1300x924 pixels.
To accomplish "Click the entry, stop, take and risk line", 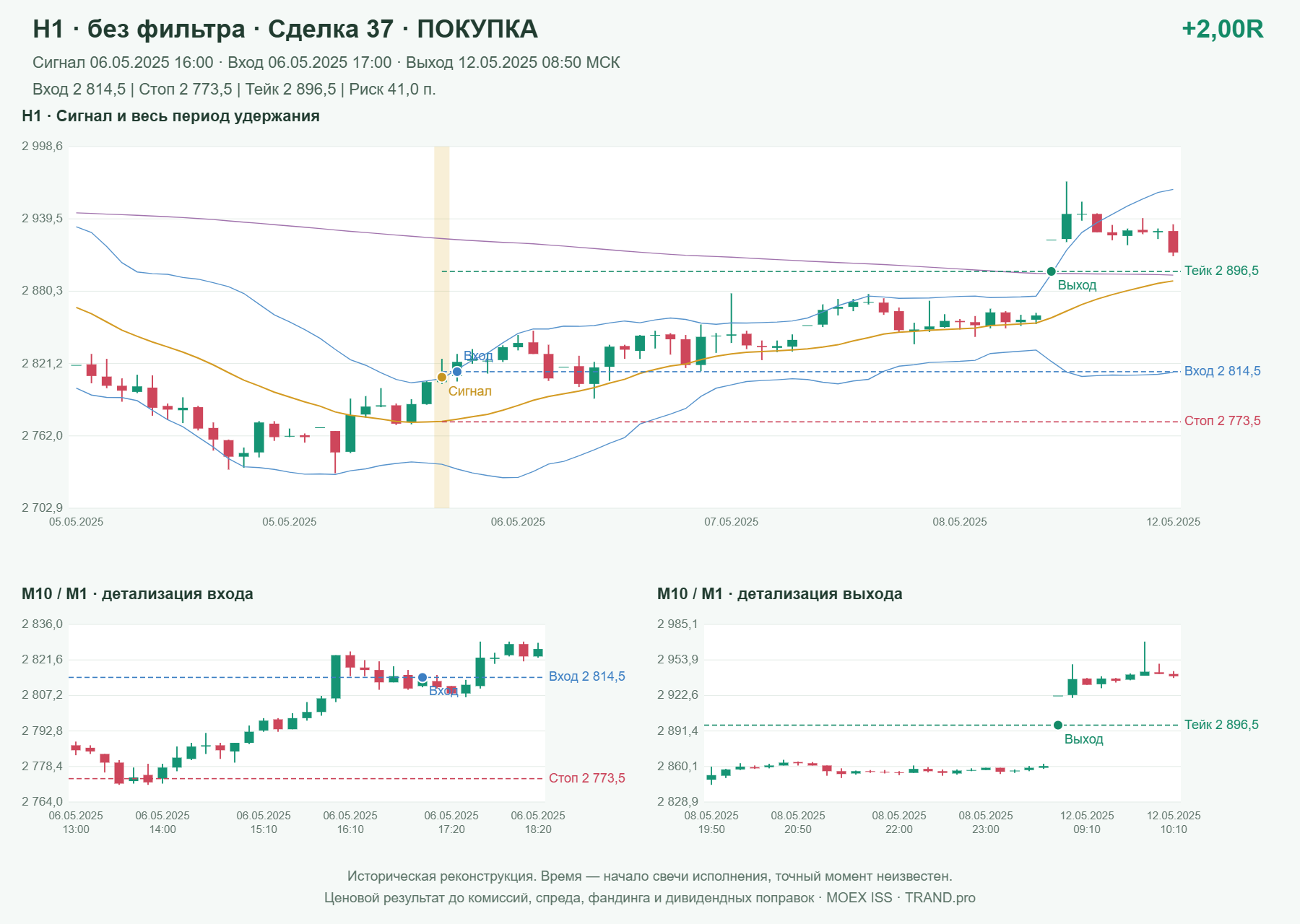I will (234, 90).
